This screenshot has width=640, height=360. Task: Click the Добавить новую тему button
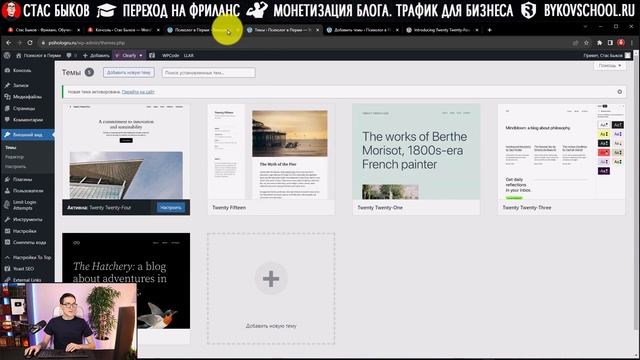click(129, 73)
